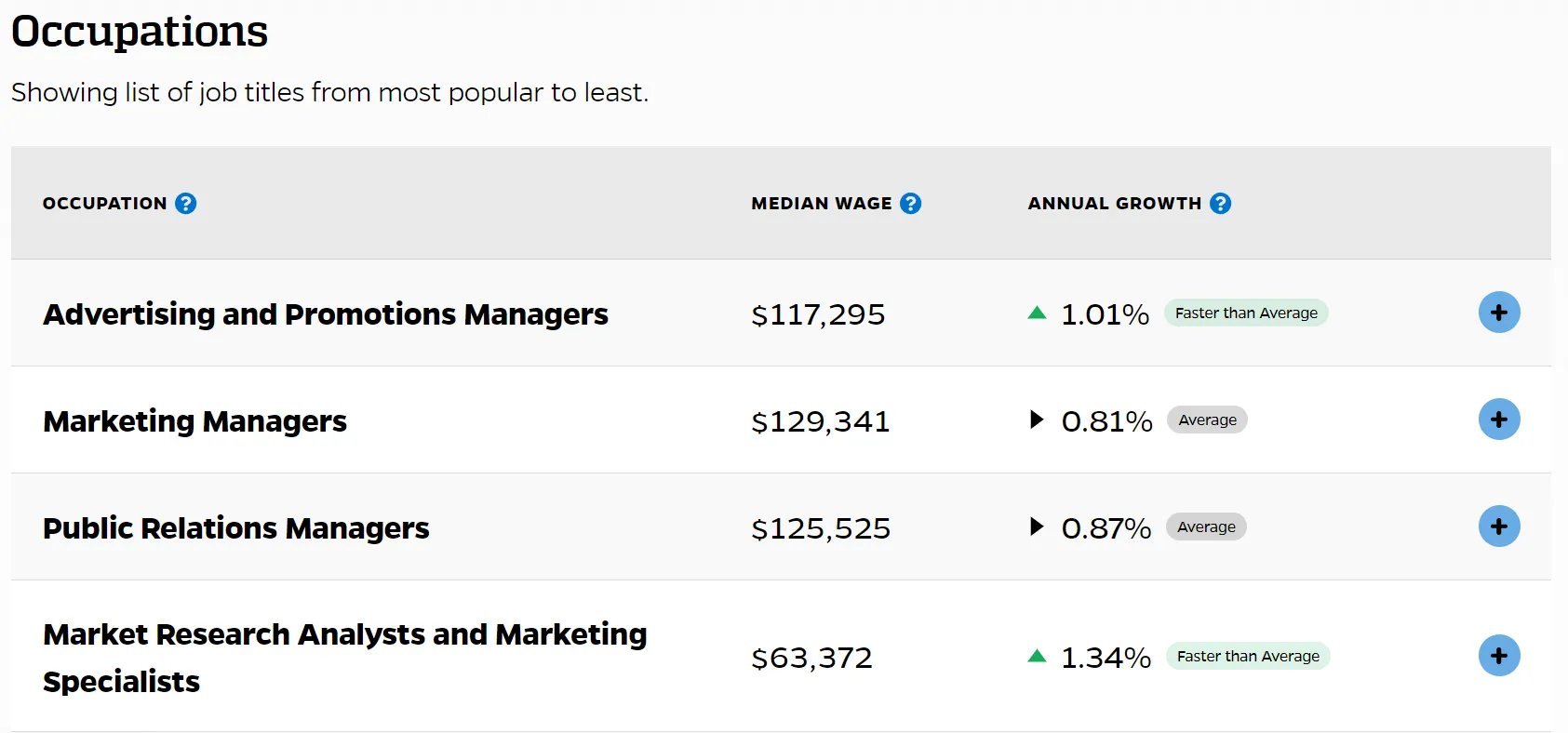Click black arrow beside 0.81% growth

click(x=1037, y=420)
